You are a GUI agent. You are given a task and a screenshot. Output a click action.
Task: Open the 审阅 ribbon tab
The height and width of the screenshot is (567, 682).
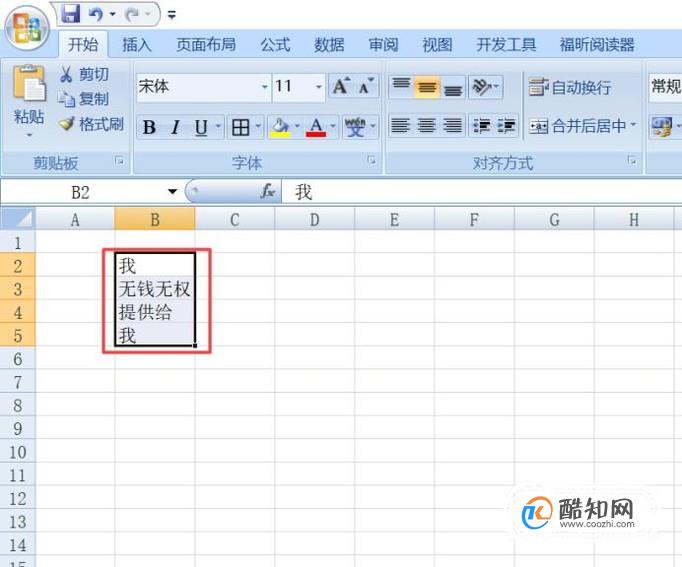383,45
